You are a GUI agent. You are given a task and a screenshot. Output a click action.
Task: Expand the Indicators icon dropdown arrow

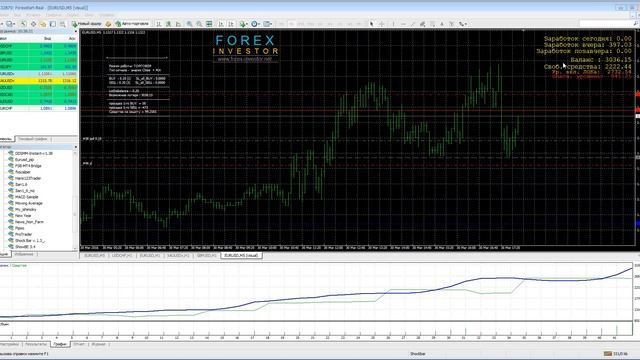(247, 24)
